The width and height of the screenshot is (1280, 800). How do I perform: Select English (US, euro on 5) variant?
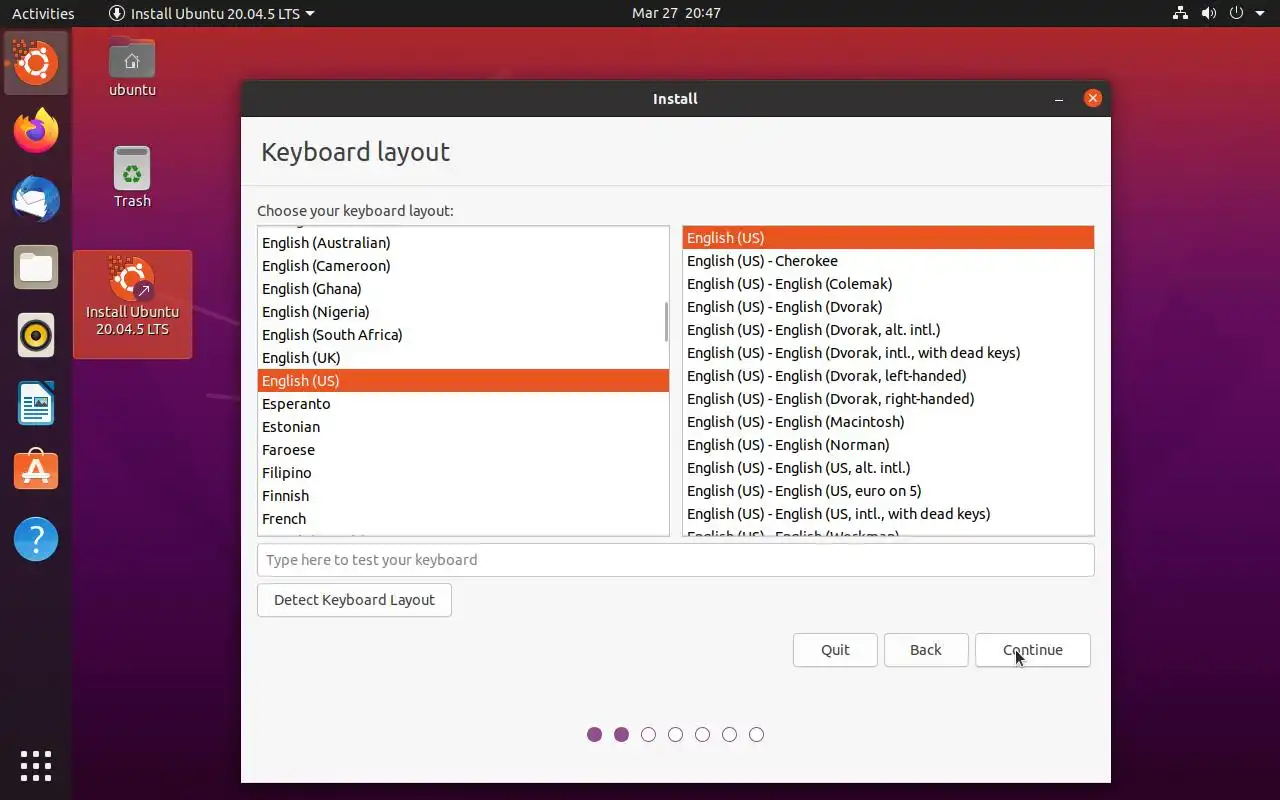(x=888, y=491)
